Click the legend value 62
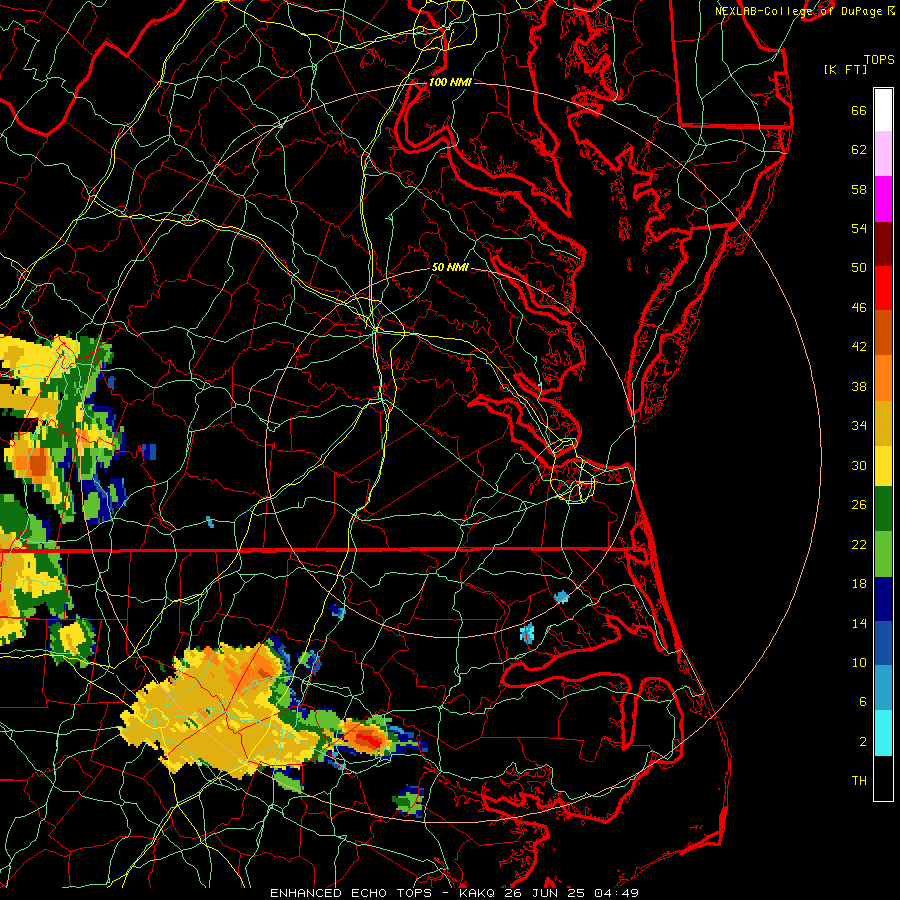Screen dimensions: 900x900 (x=859, y=150)
